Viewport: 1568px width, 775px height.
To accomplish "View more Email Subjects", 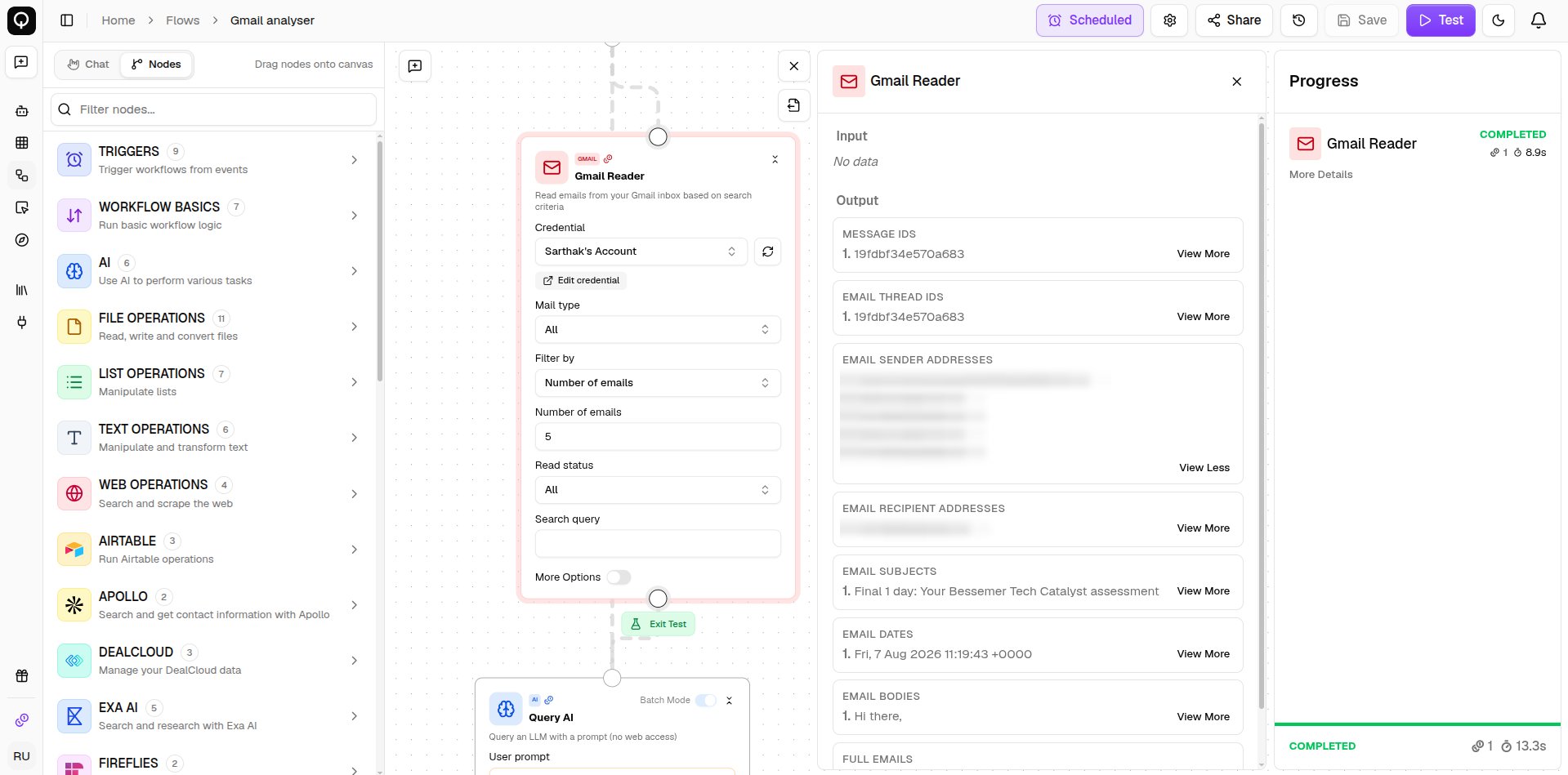I will 1203,591.
